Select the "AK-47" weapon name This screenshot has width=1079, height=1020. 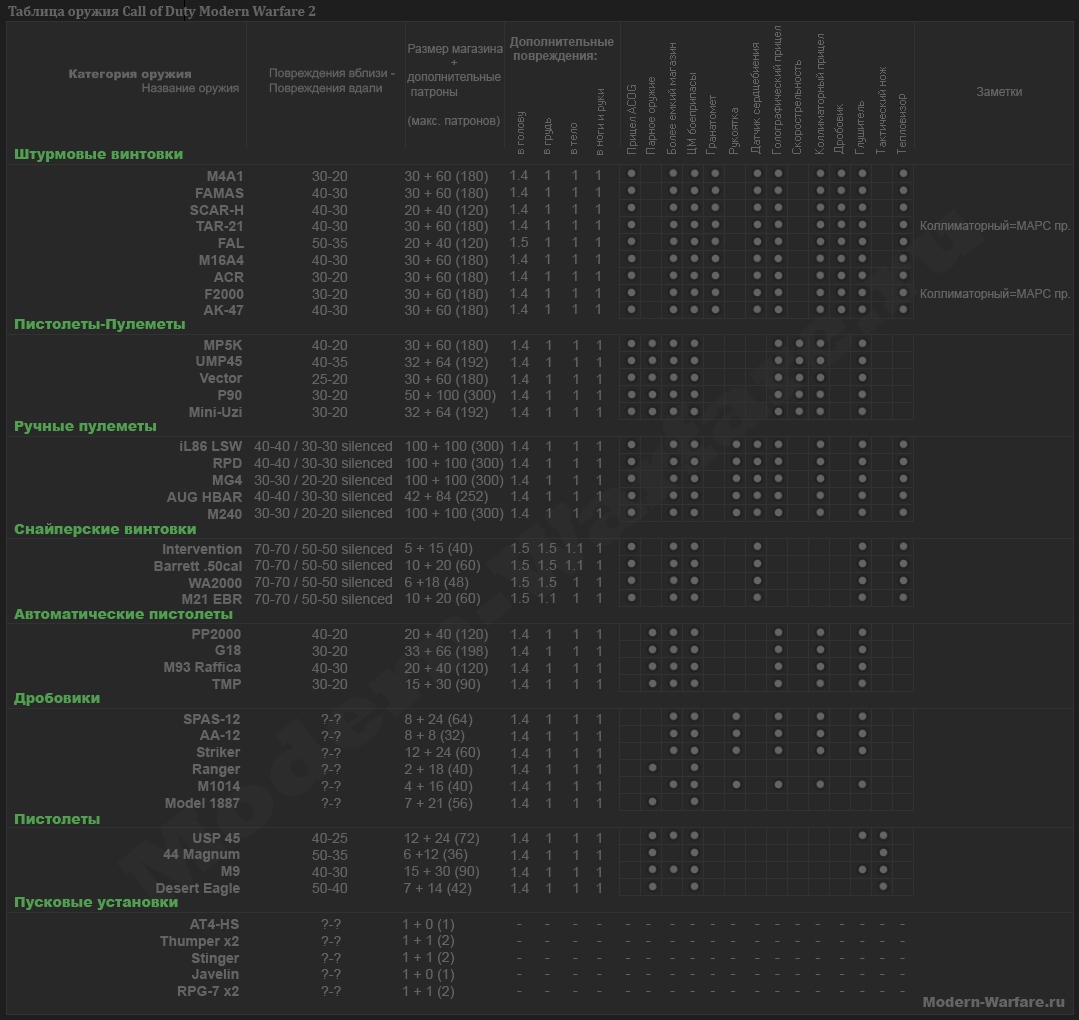224,310
